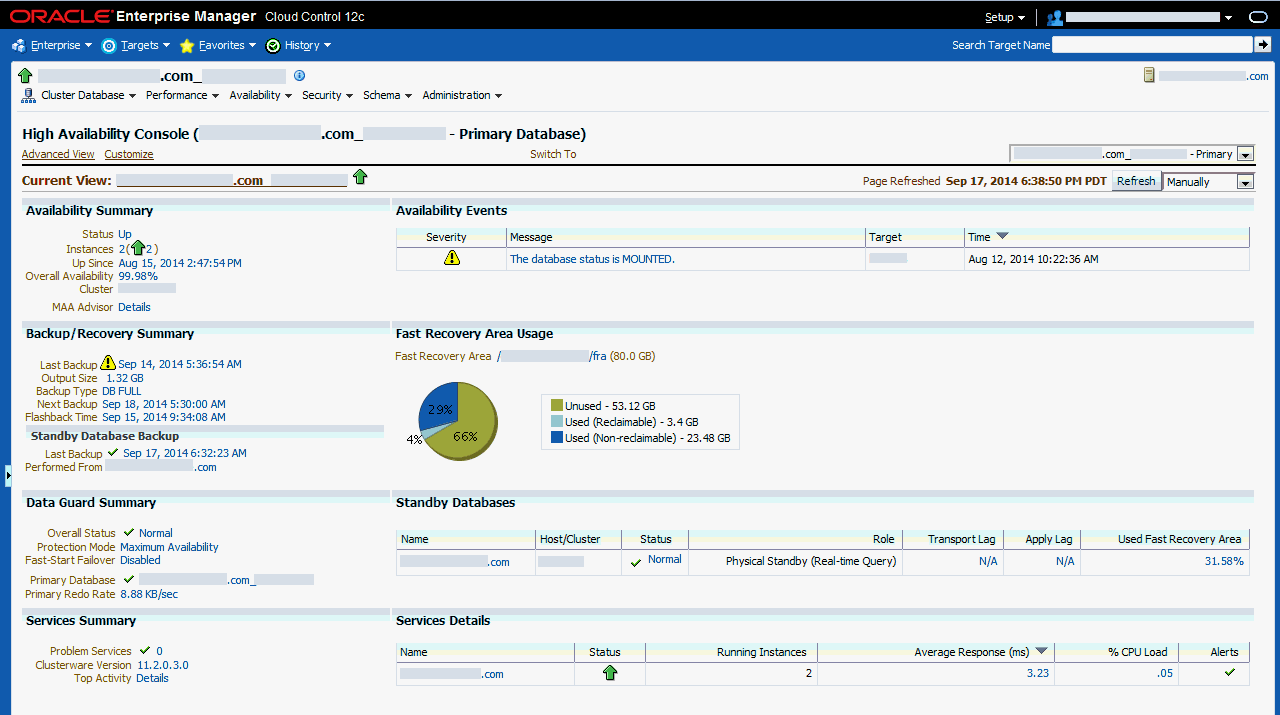Click the Refresh button

point(1136,181)
